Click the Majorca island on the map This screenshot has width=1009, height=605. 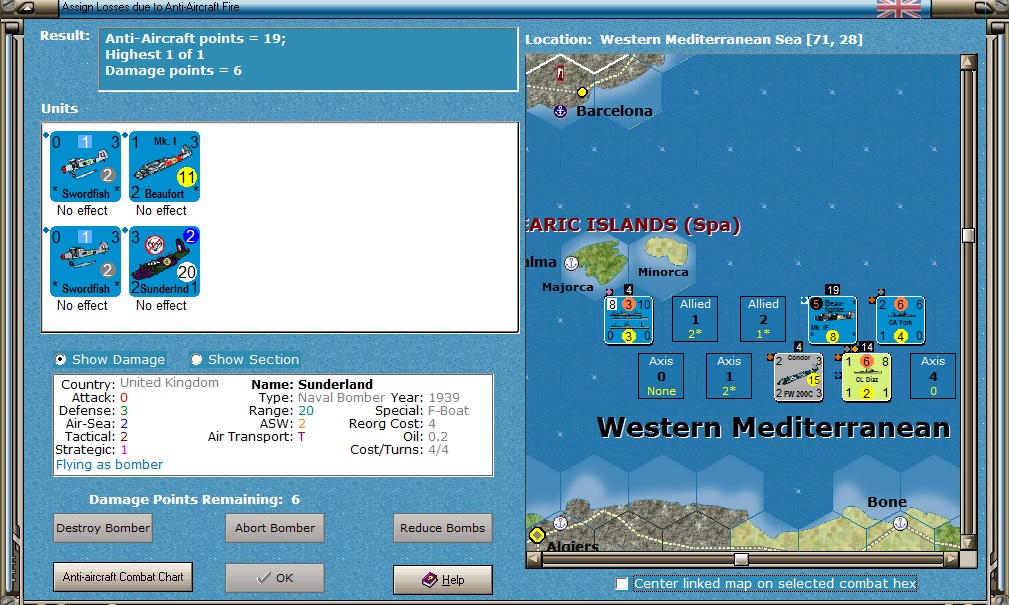(x=600, y=261)
